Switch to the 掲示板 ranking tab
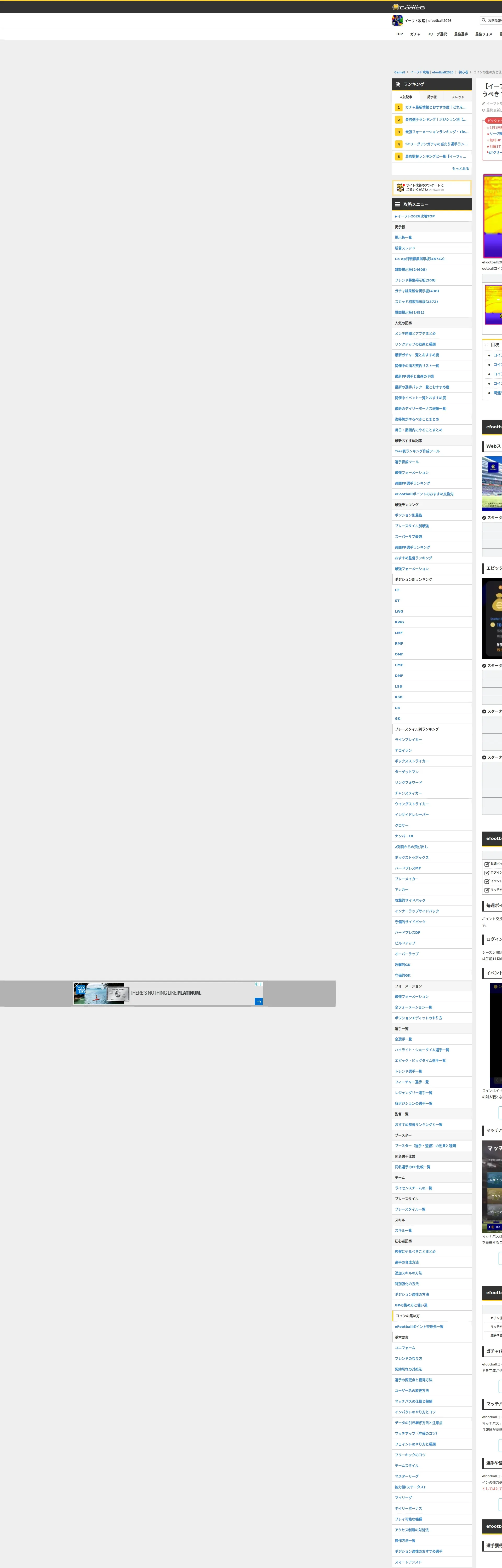This screenshot has height=1568, width=502. tap(431, 97)
